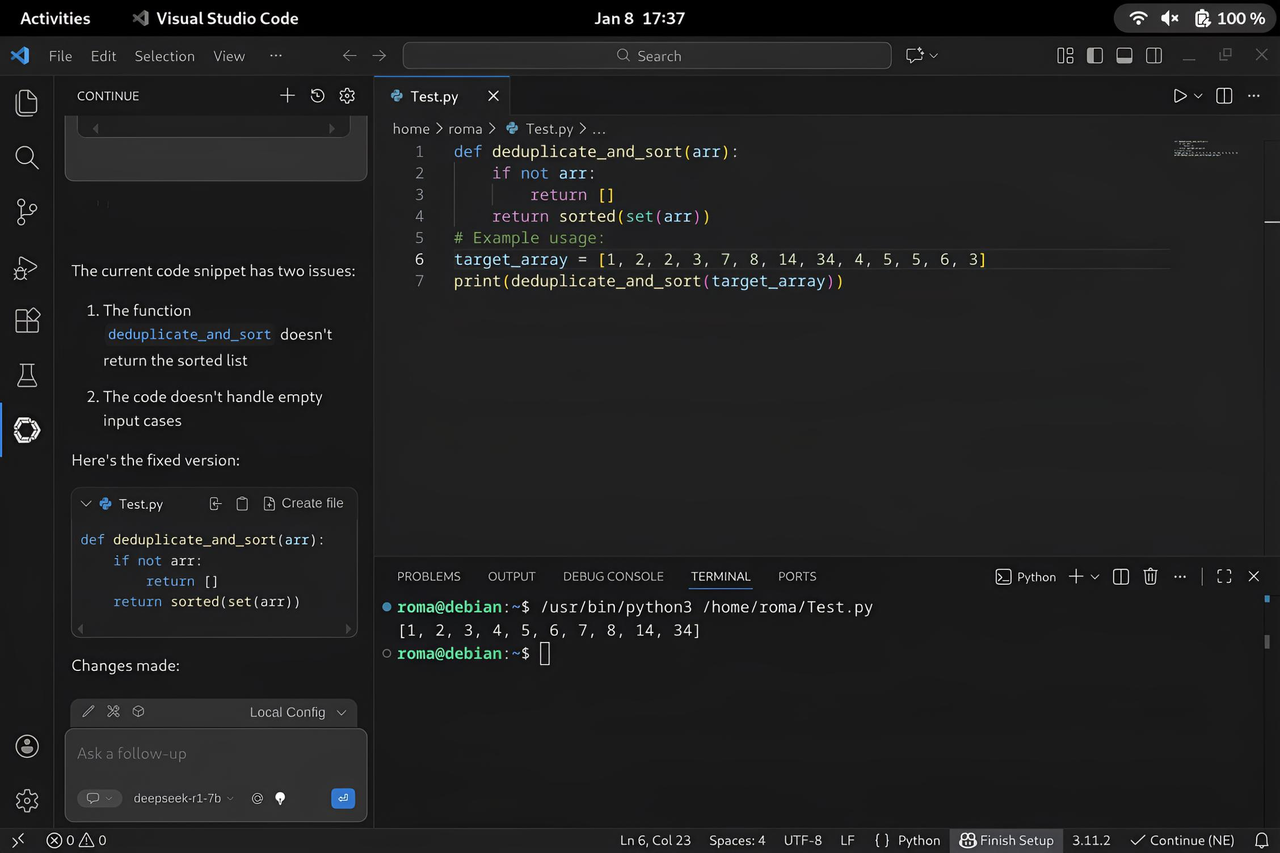The image size is (1280, 853).
Task: Open Copilot chat dropdown arrow in title bar
Action: point(934,56)
